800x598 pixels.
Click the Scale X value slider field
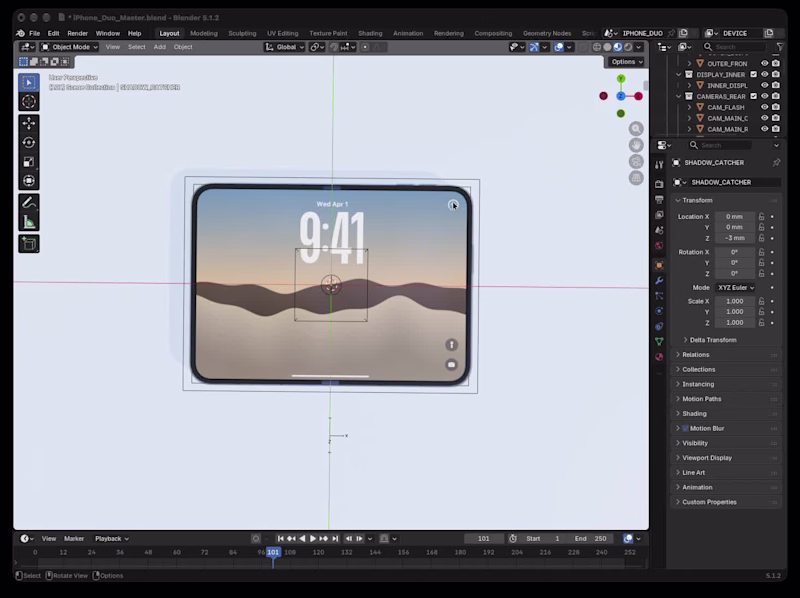[x=735, y=301]
